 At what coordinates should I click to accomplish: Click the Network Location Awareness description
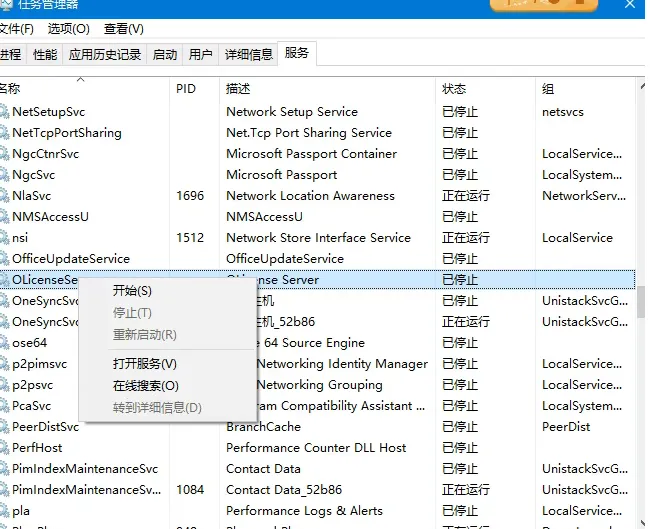click(x=310, y=196)
